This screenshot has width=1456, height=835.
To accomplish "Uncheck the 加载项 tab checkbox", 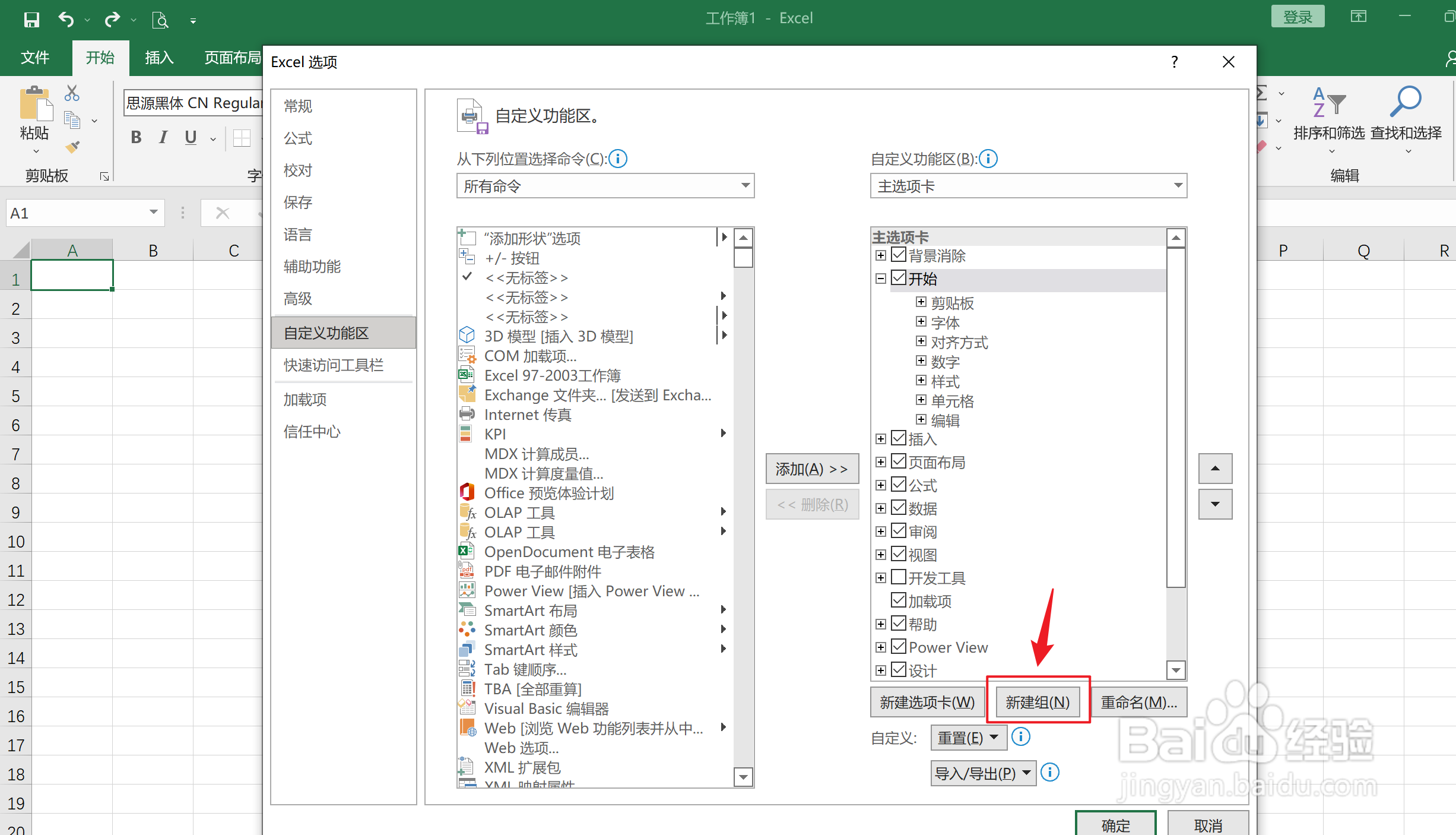I will pos(899,600).
